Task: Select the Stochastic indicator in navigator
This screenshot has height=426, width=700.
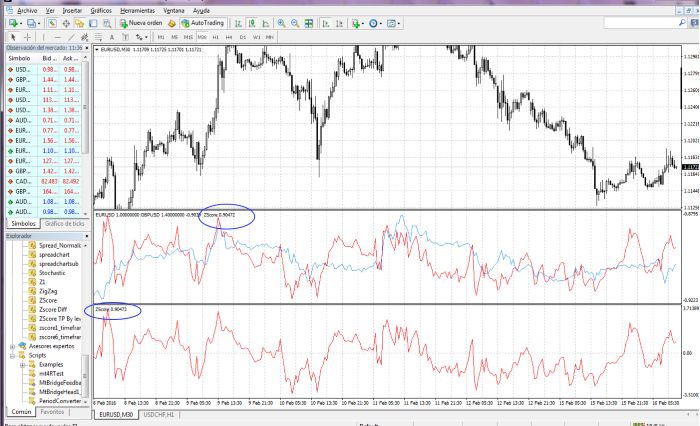Action: click(56, 272)
